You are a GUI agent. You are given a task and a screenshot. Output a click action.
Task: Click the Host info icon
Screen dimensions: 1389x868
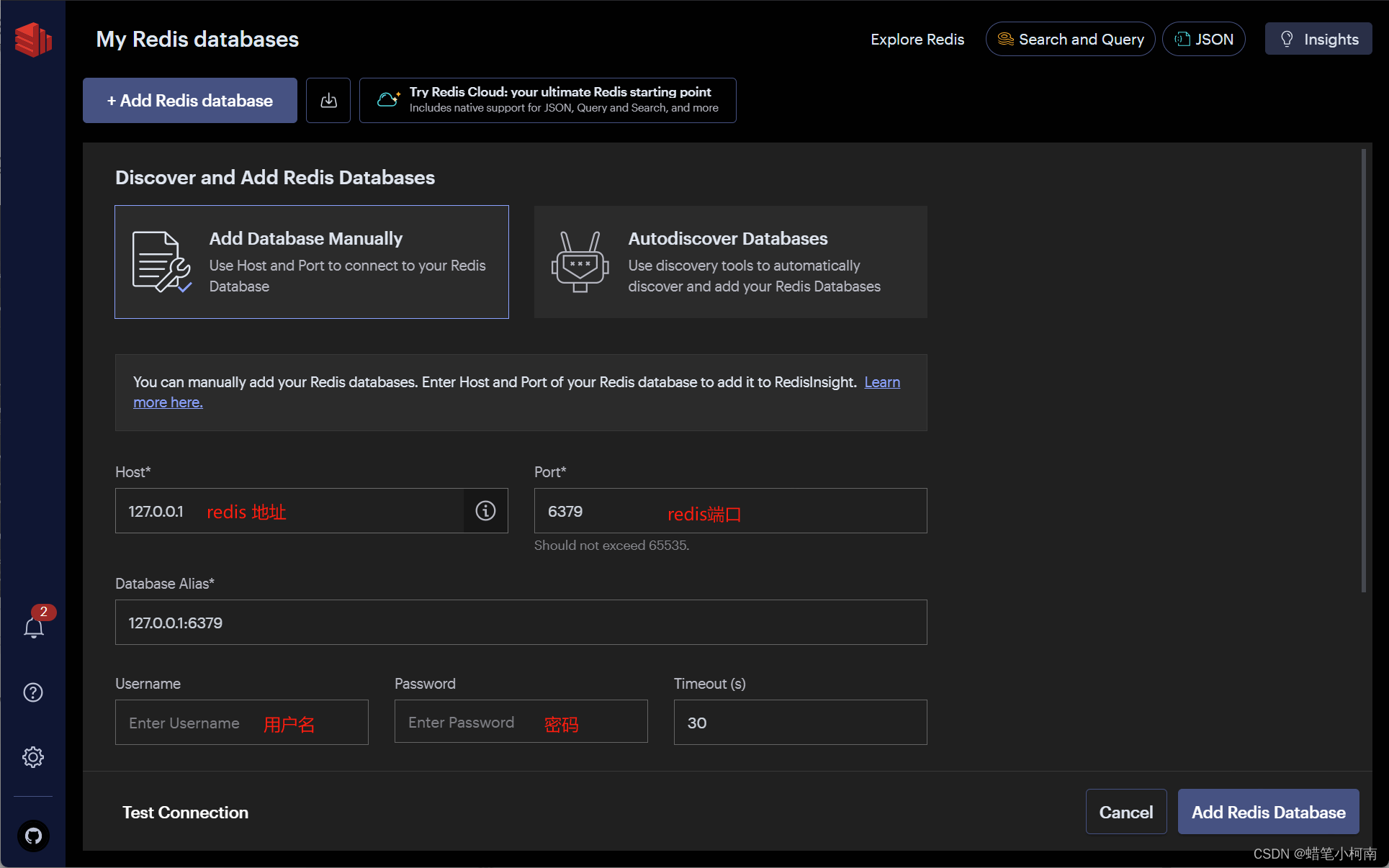point(485,511)
